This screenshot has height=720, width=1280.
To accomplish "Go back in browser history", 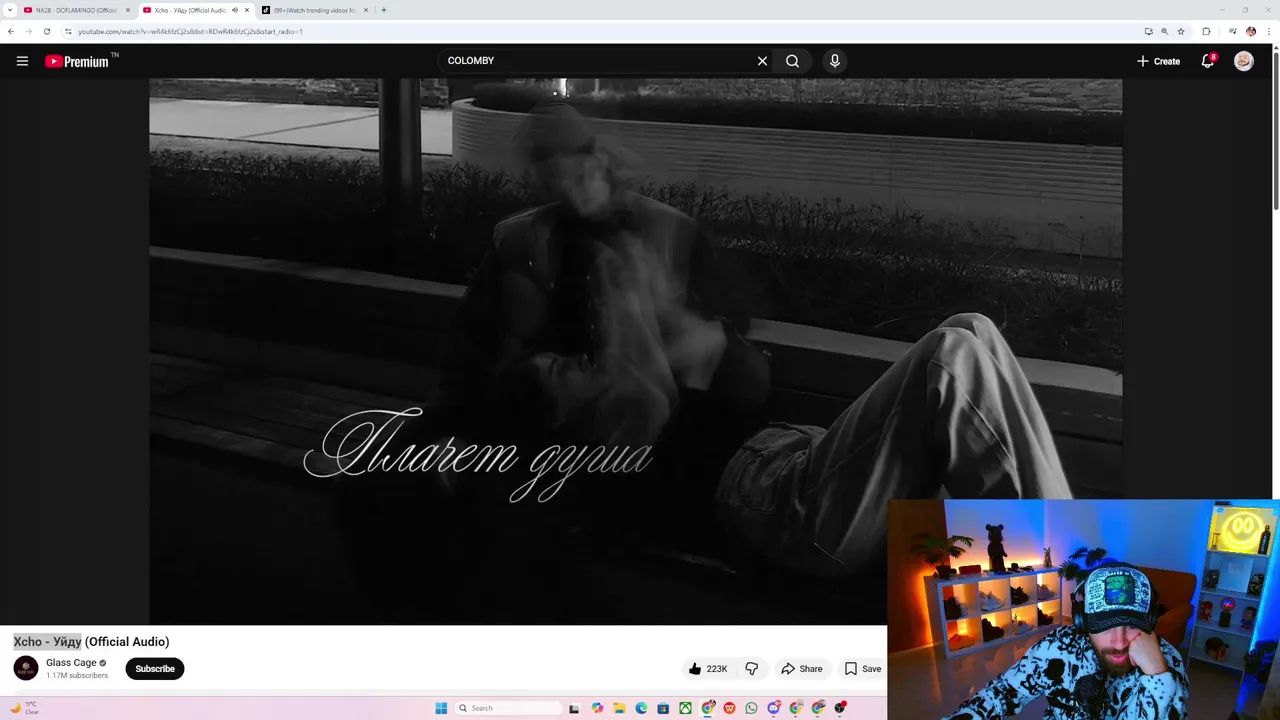I will [11, 31].
